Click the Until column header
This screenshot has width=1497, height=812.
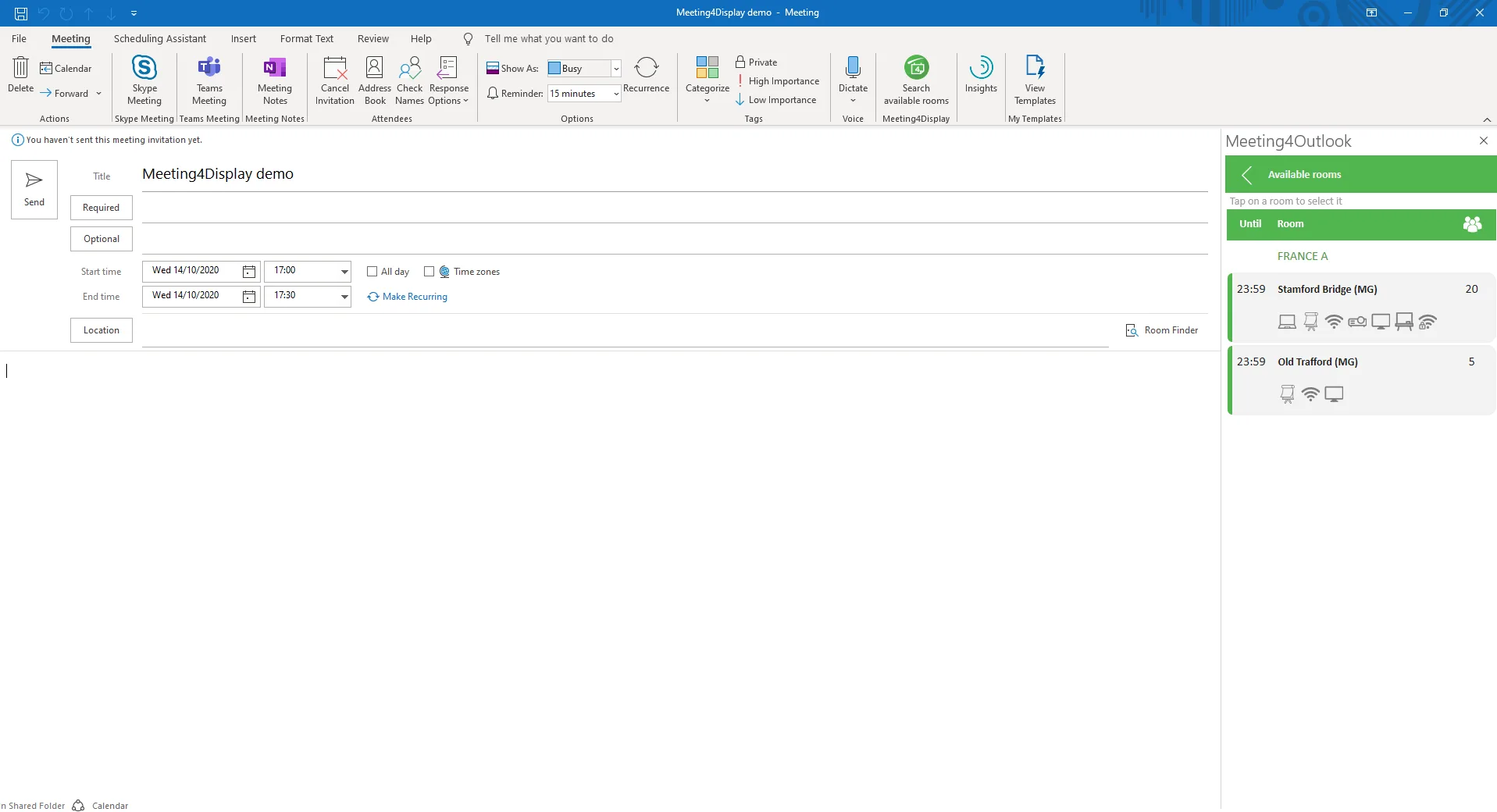click(x=1249, y=224)
